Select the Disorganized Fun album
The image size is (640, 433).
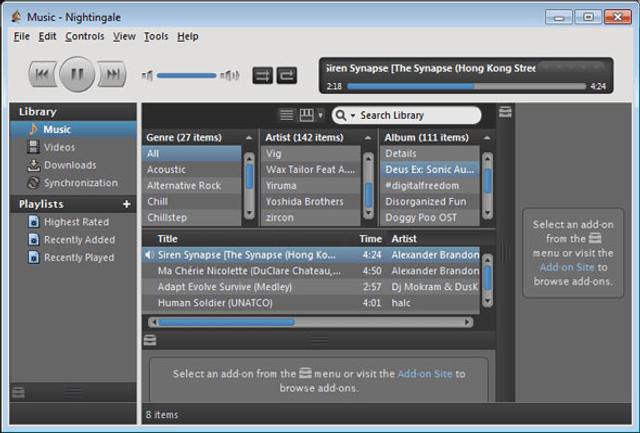pyautogui.click(x=430, y=202)
